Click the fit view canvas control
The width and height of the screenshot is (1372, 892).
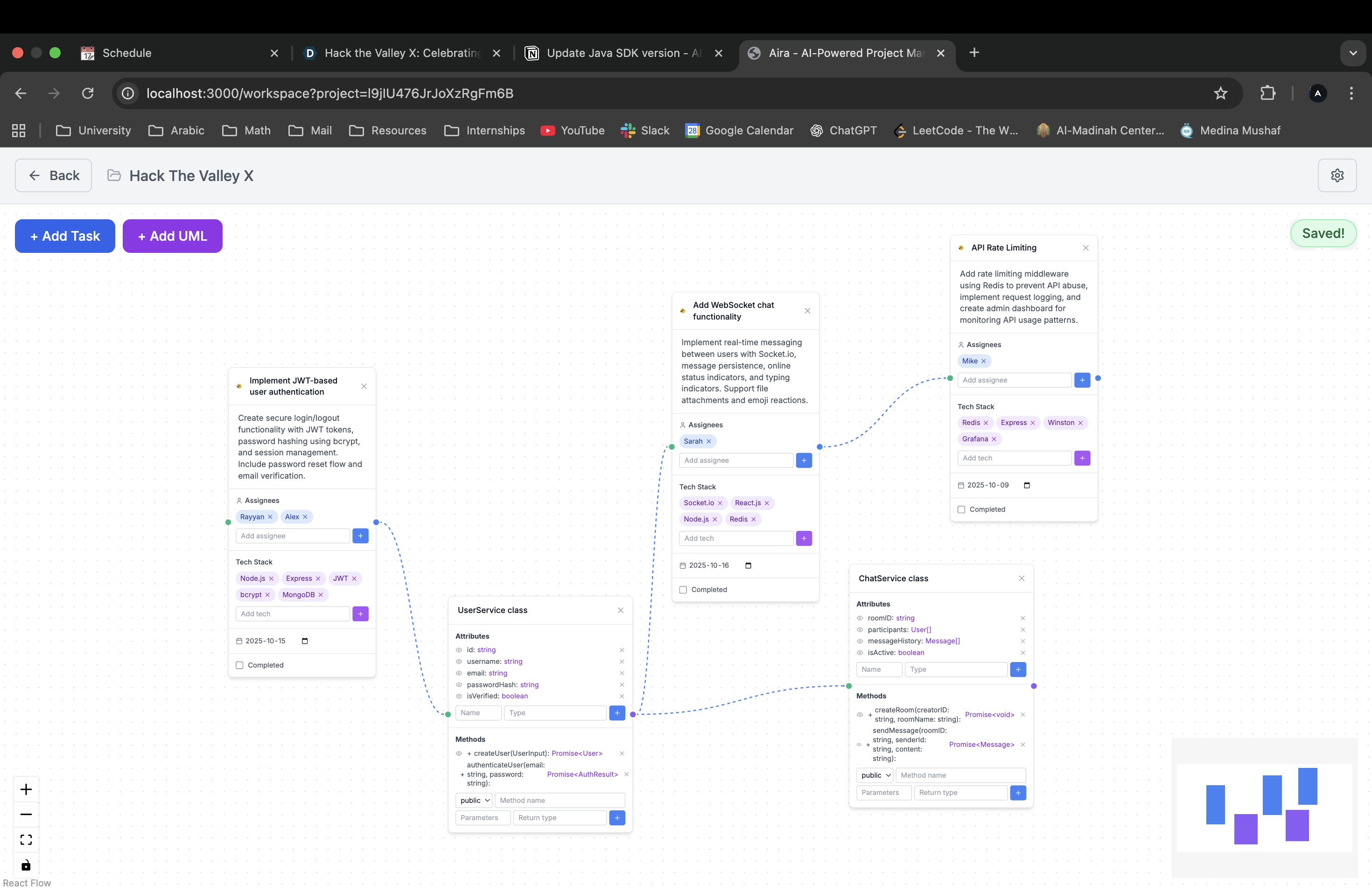point(26,840)
